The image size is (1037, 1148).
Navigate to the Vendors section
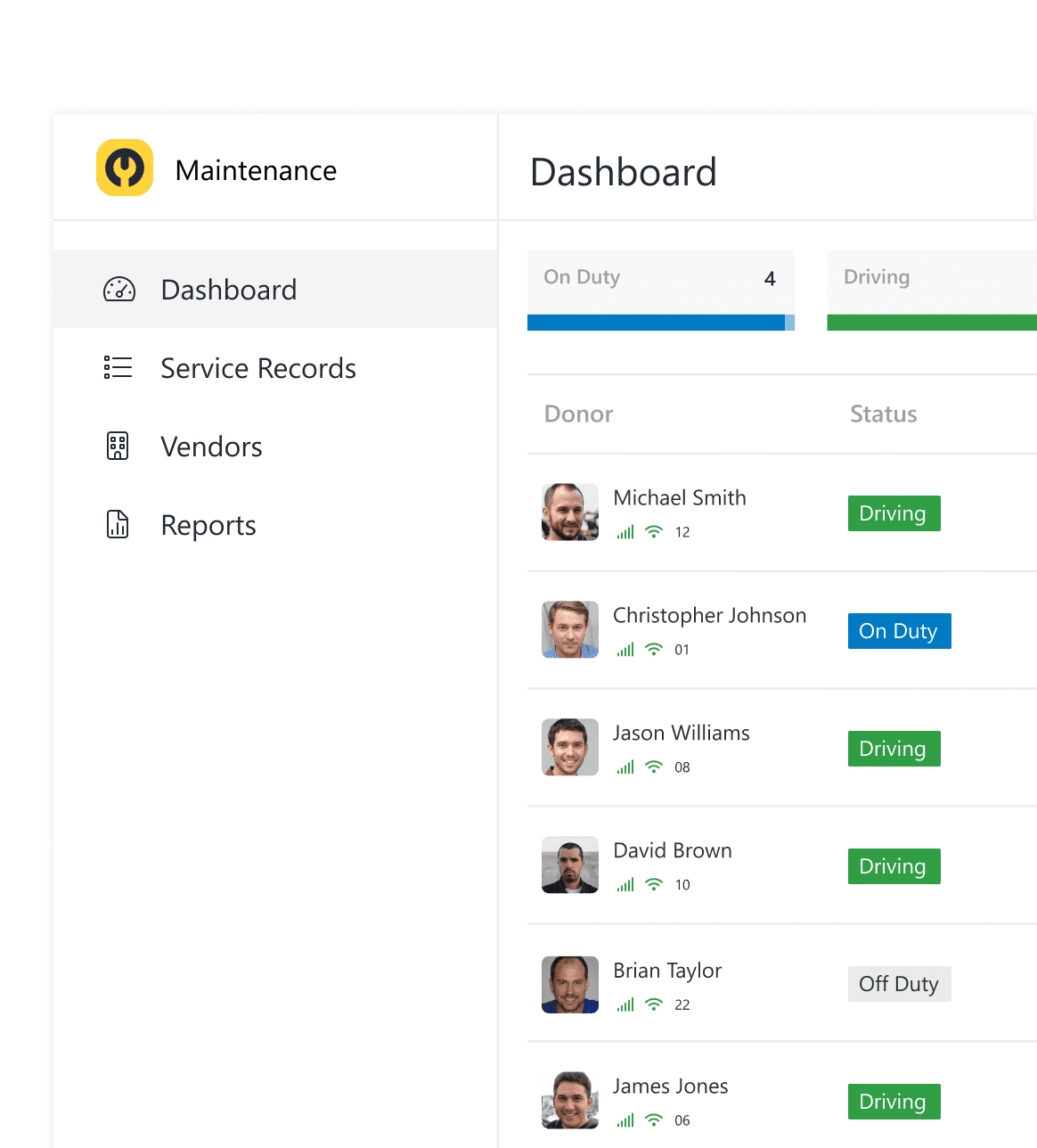click(211, 447)
